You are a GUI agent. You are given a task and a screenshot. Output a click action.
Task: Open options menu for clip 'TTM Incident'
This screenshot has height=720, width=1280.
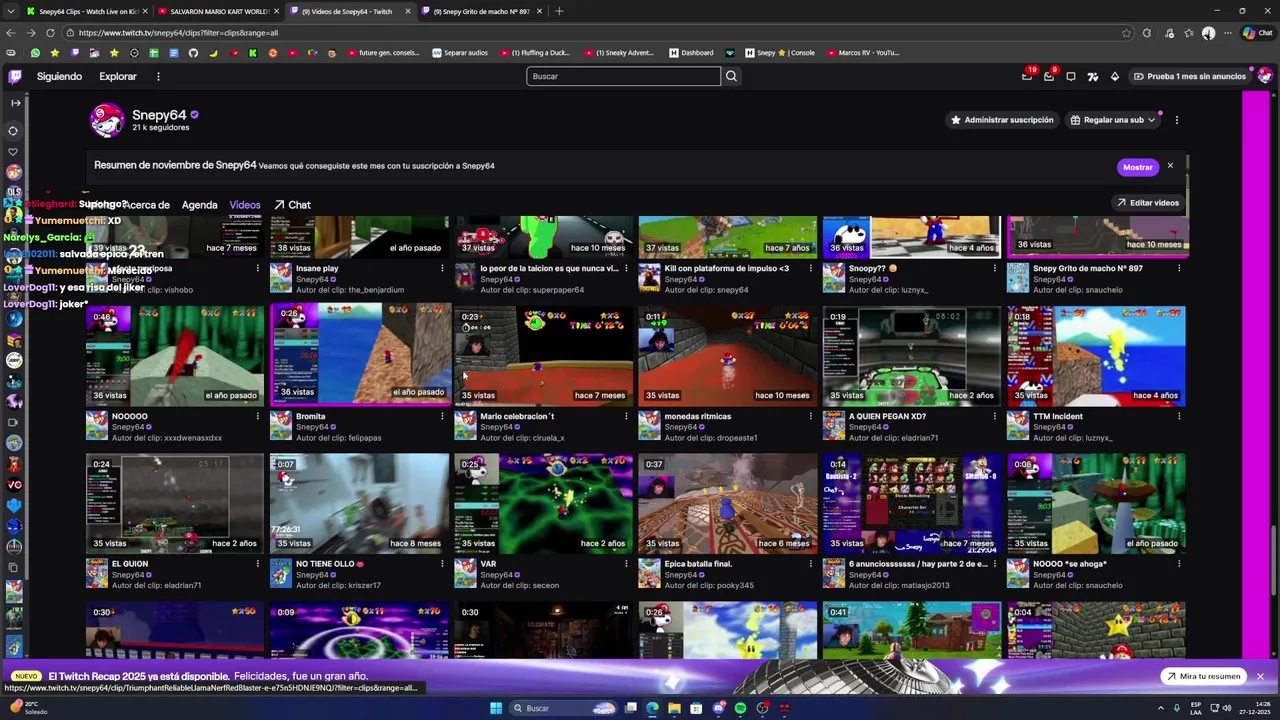[x=1179, y=416]
